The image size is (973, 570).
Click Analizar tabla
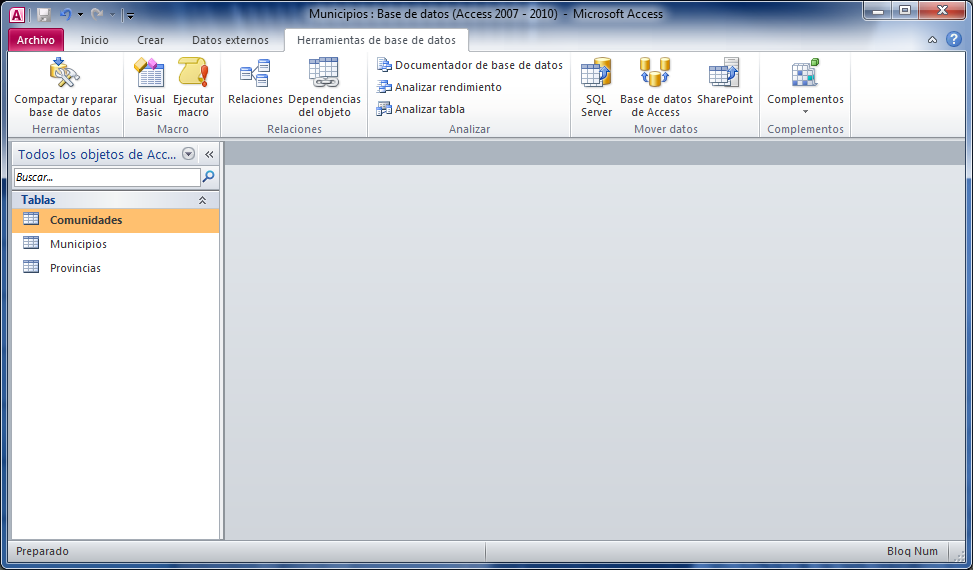[x=421, y=109]
